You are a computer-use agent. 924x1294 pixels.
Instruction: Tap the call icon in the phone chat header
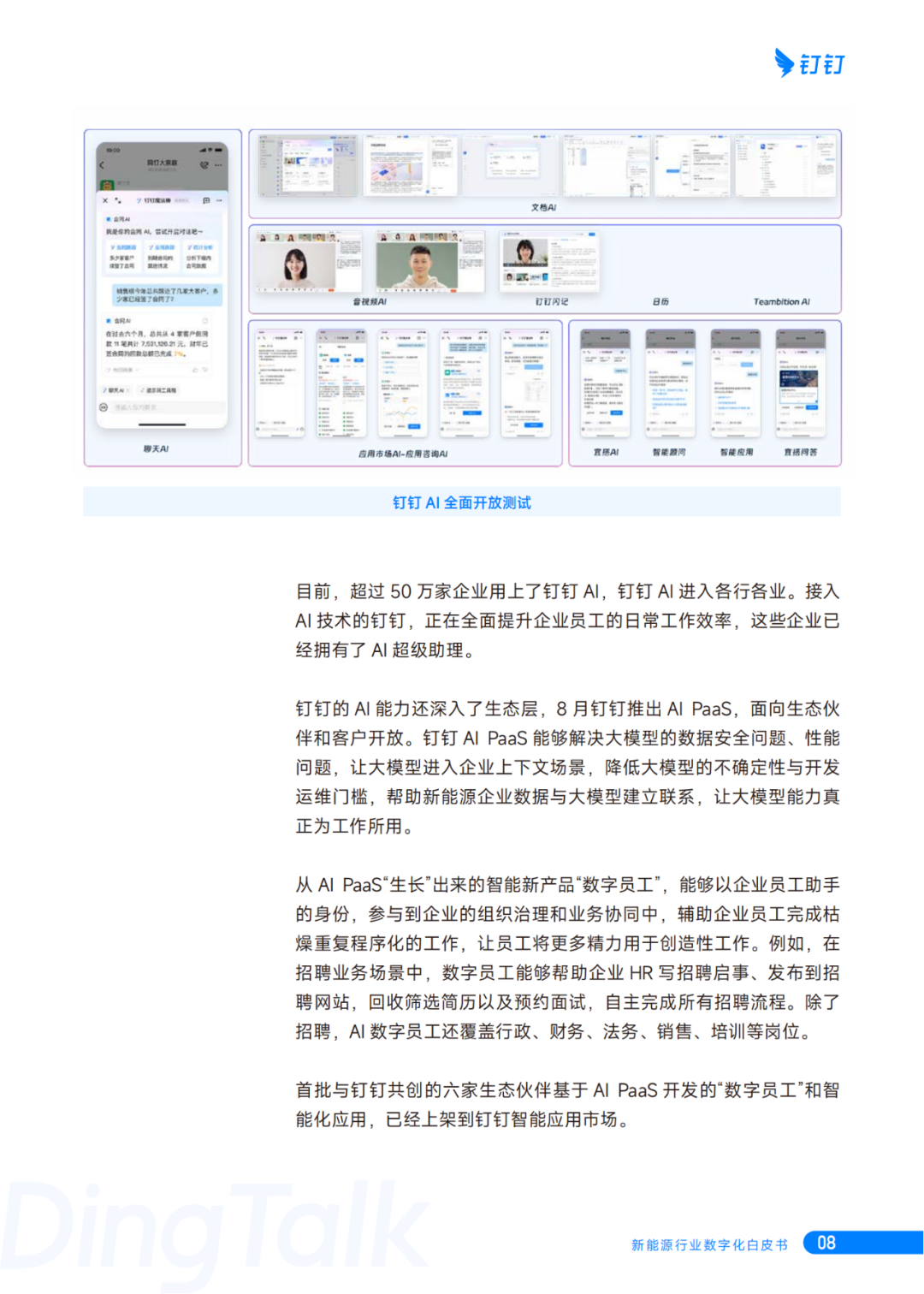pyautogui.click(x=204, y=164)
